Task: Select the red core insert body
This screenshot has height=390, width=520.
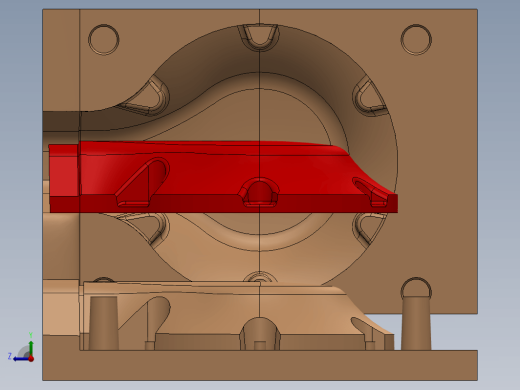Action: point(223,177)
